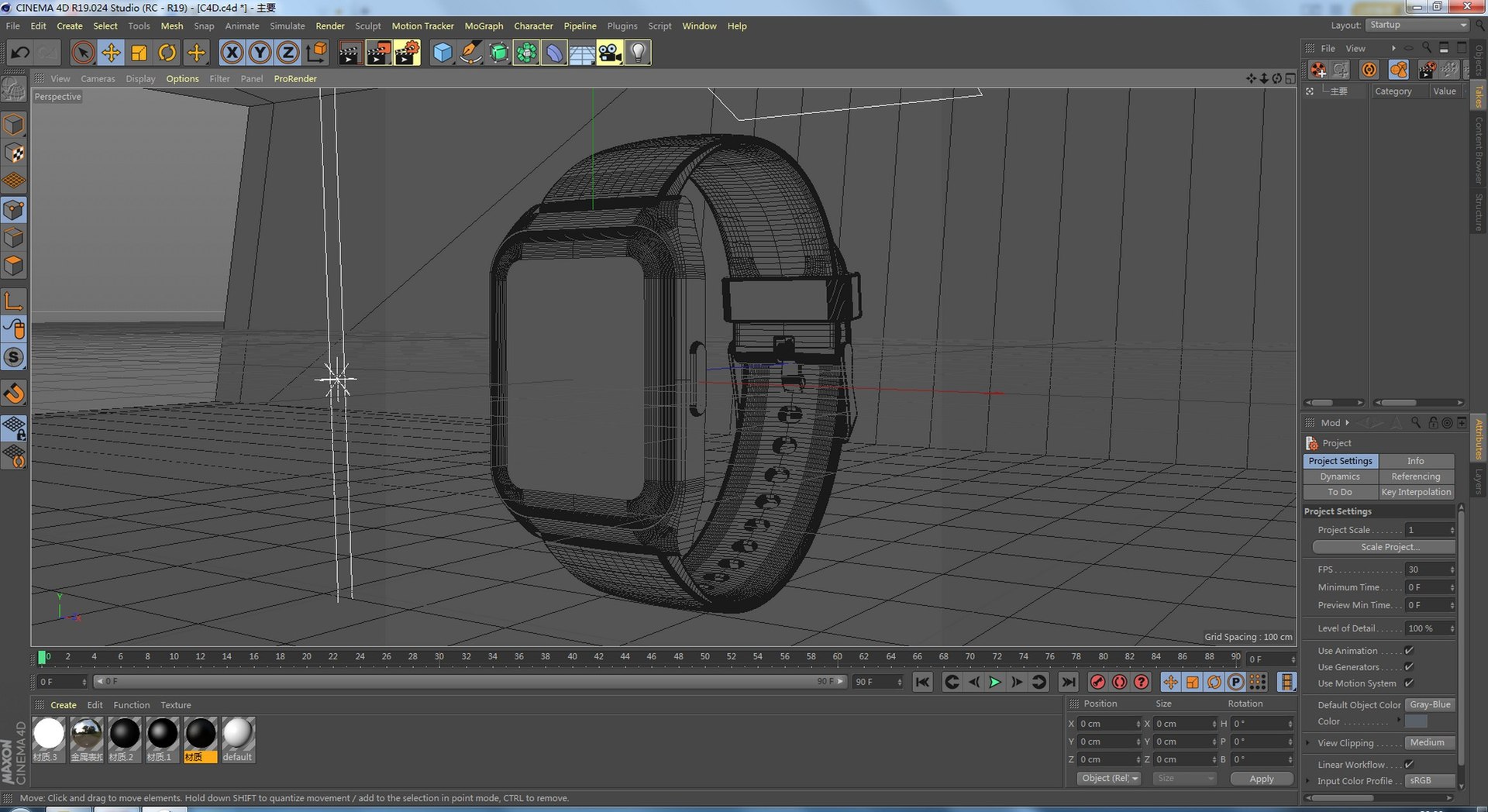Image resolution: width=1488 pixels, height=812 pixels.
Task: Click the Record Active Objects button
Action: [x=1097, y=682]
